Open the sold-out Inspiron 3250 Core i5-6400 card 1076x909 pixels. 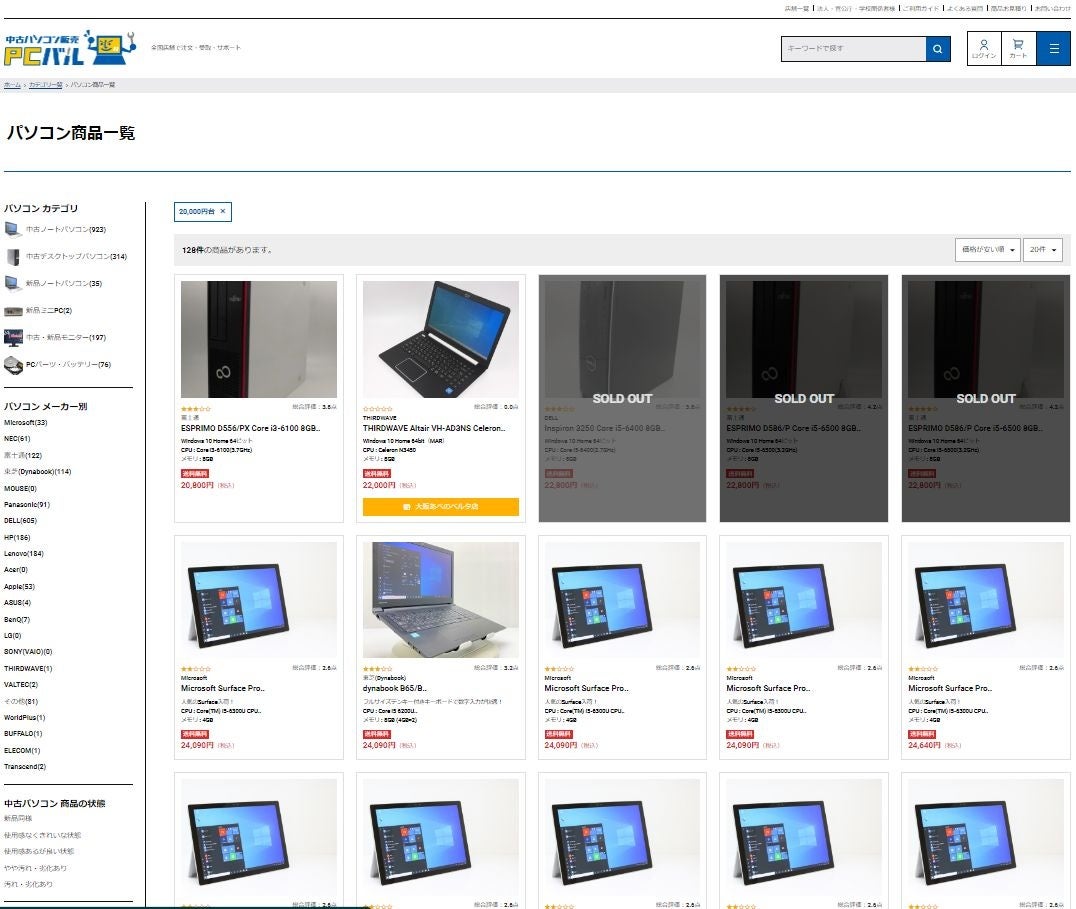622,398
